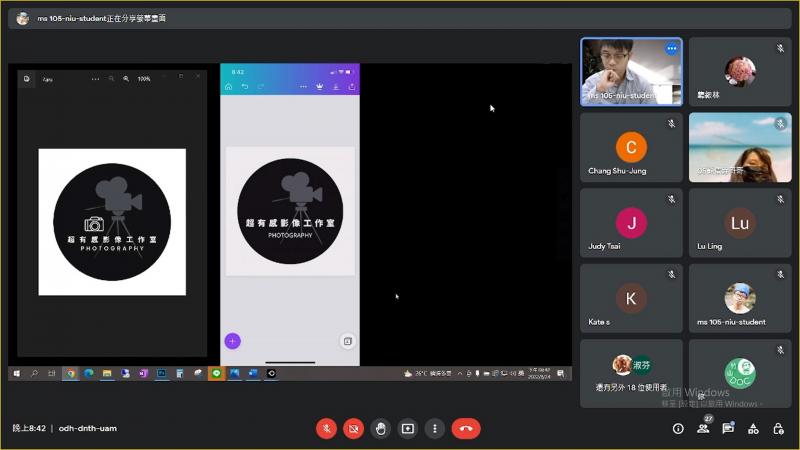Click the Judy Tsai participant tile
The image size is (800, 450).
click(x=631, y=223)
